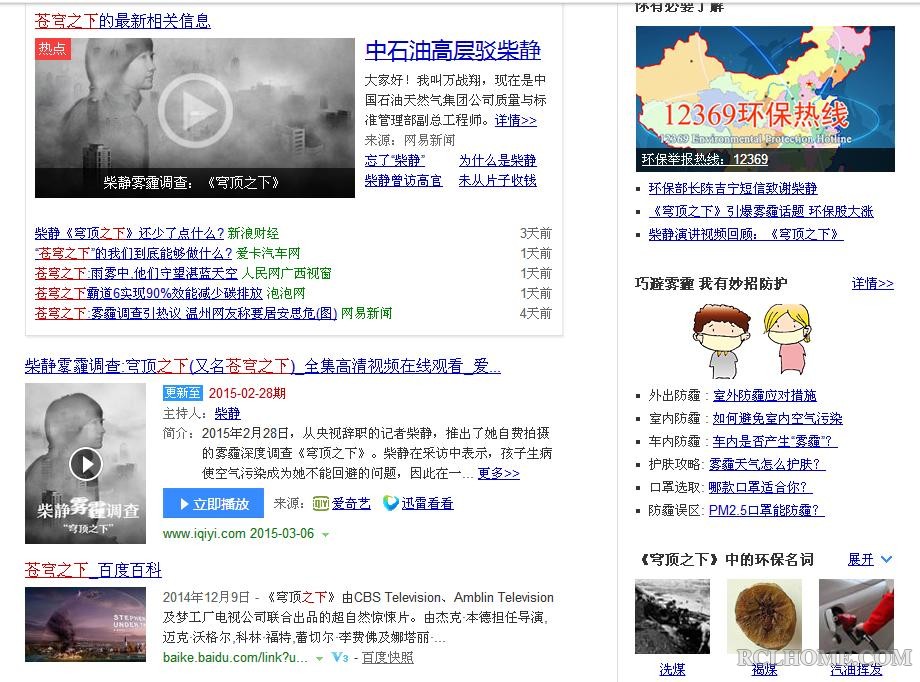
Task: Click the 迅雷看看 source icon
Action: pos(390,504)
